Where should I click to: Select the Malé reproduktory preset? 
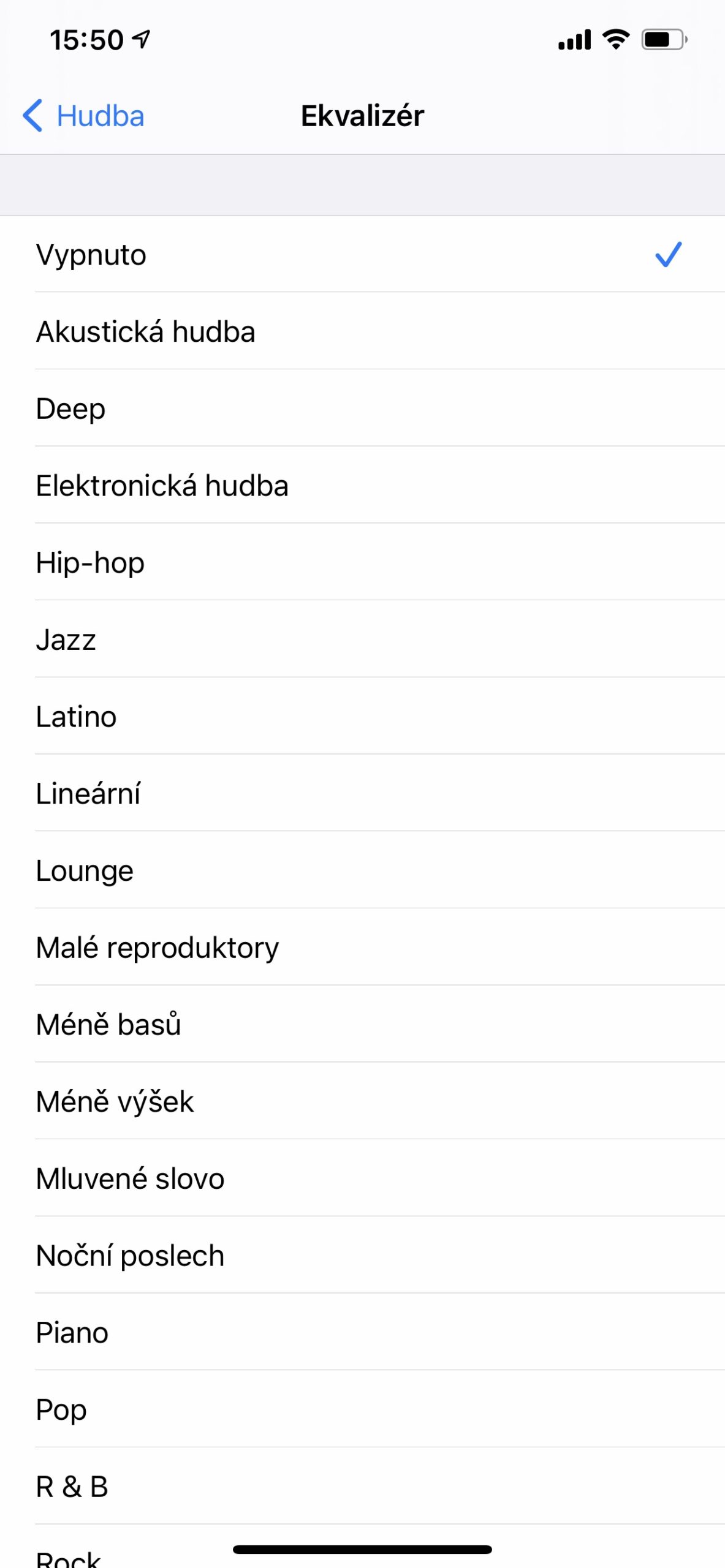click(x=157, y=946)
